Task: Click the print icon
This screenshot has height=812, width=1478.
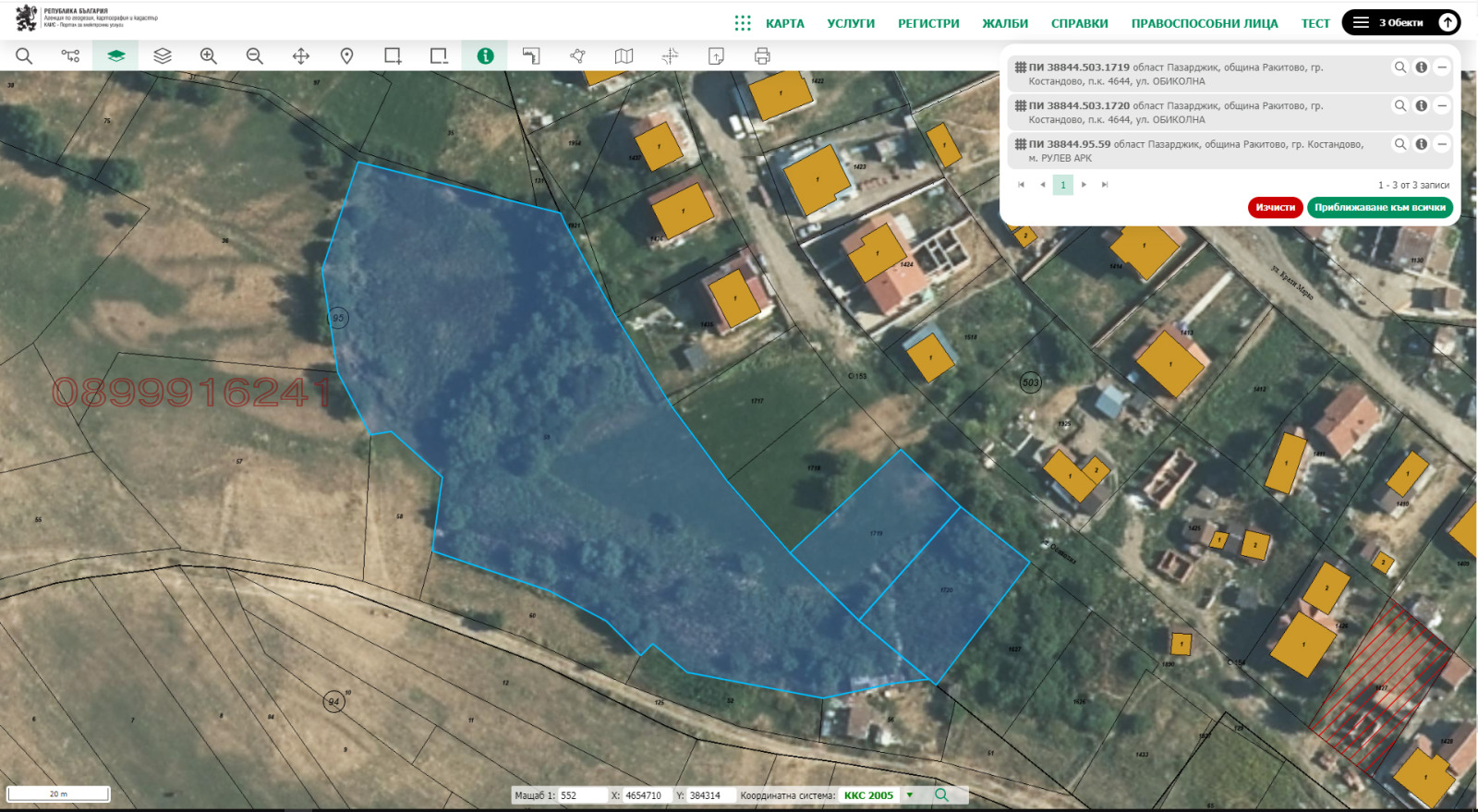Action: 762,56
